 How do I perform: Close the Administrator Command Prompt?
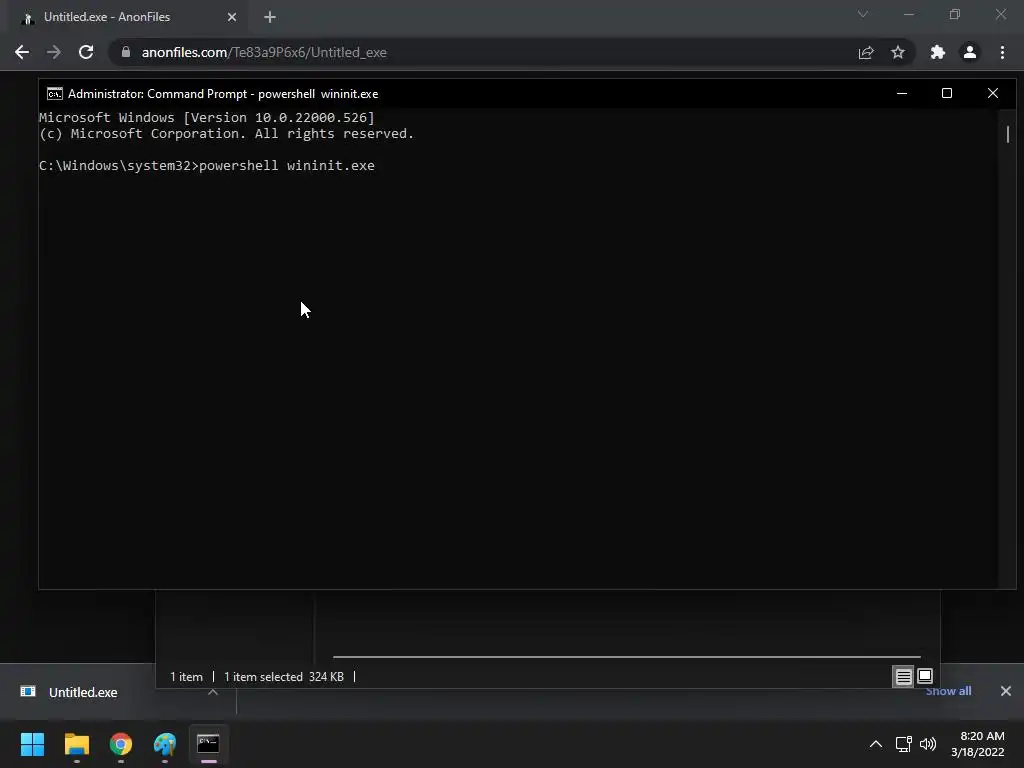[993, 93]
